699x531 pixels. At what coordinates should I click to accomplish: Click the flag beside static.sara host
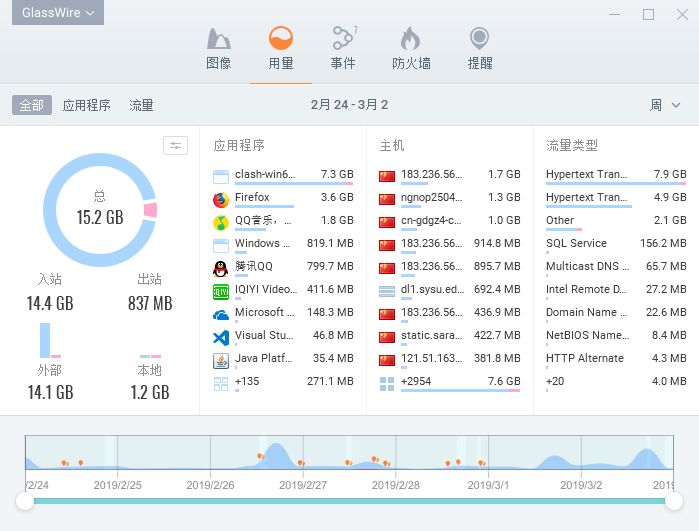[387, 338]
